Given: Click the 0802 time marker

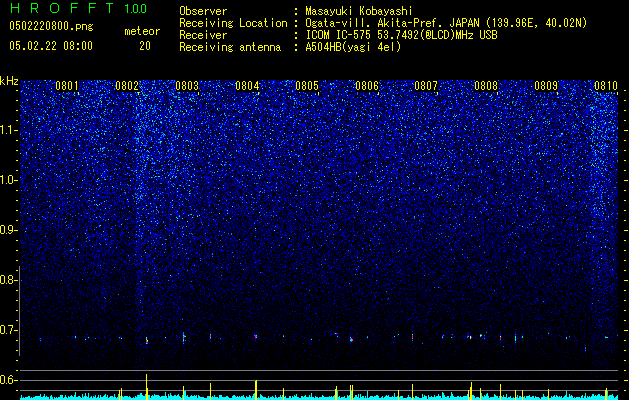Looking at the screenshot, I should pyautogui.click(x=127, y=86).
